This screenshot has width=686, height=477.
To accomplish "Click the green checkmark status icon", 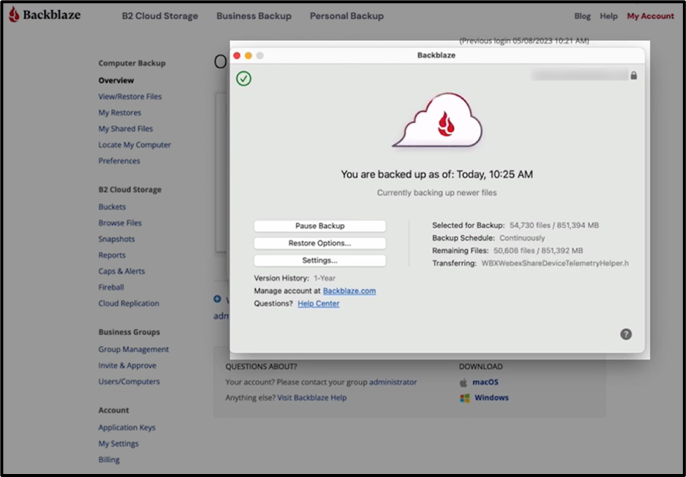I will [244, 79].
